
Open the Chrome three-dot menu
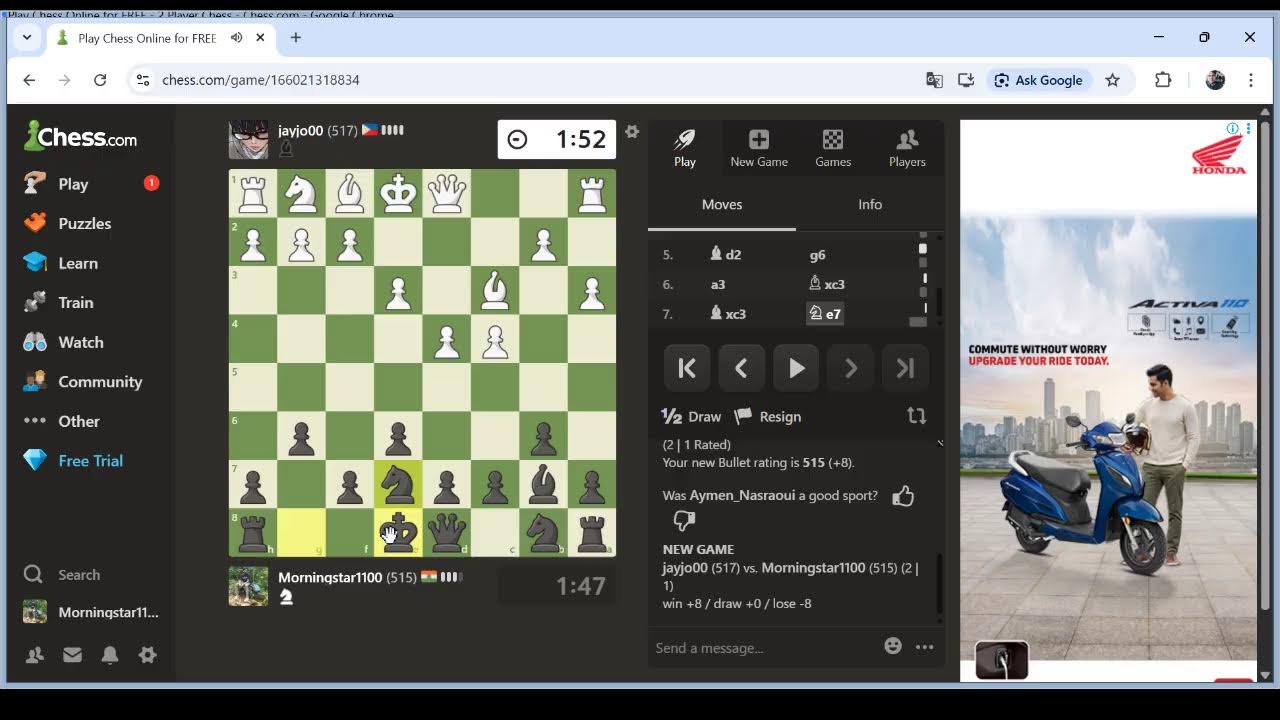tap(1251, 80)
